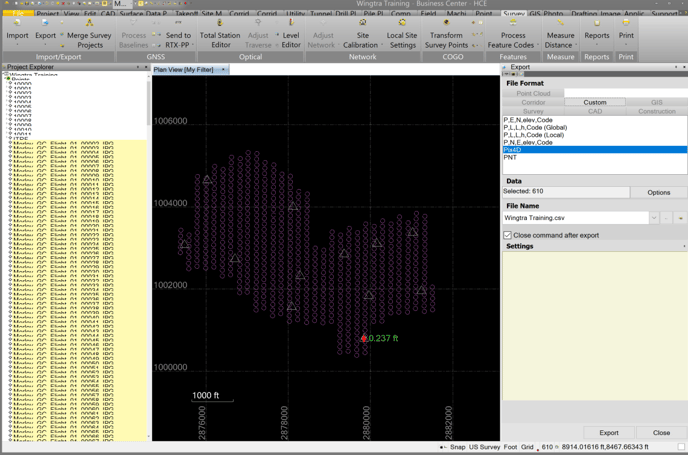Screen dimensions: 688x455
Task: Click the Transform Survey Points icon
Action: 446,23
